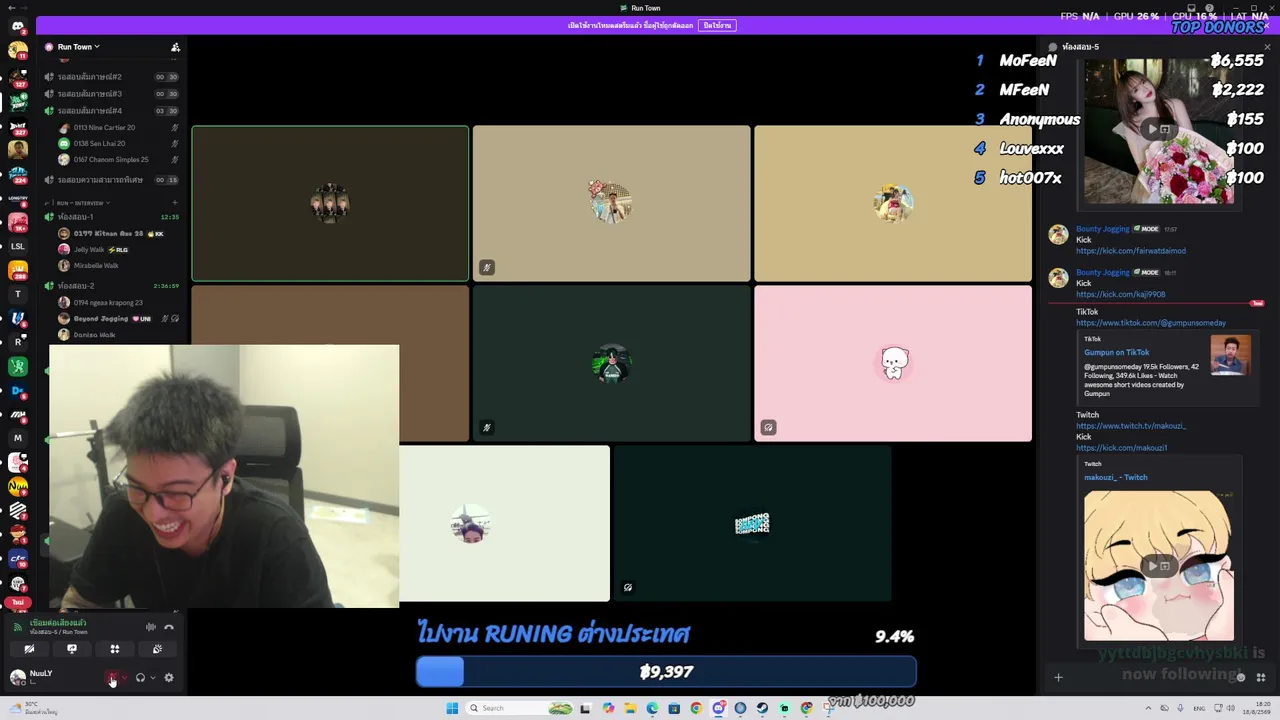Open the soundboard button
The width and height of the screenshot is (1280, 720).
[x=157, y=649]
